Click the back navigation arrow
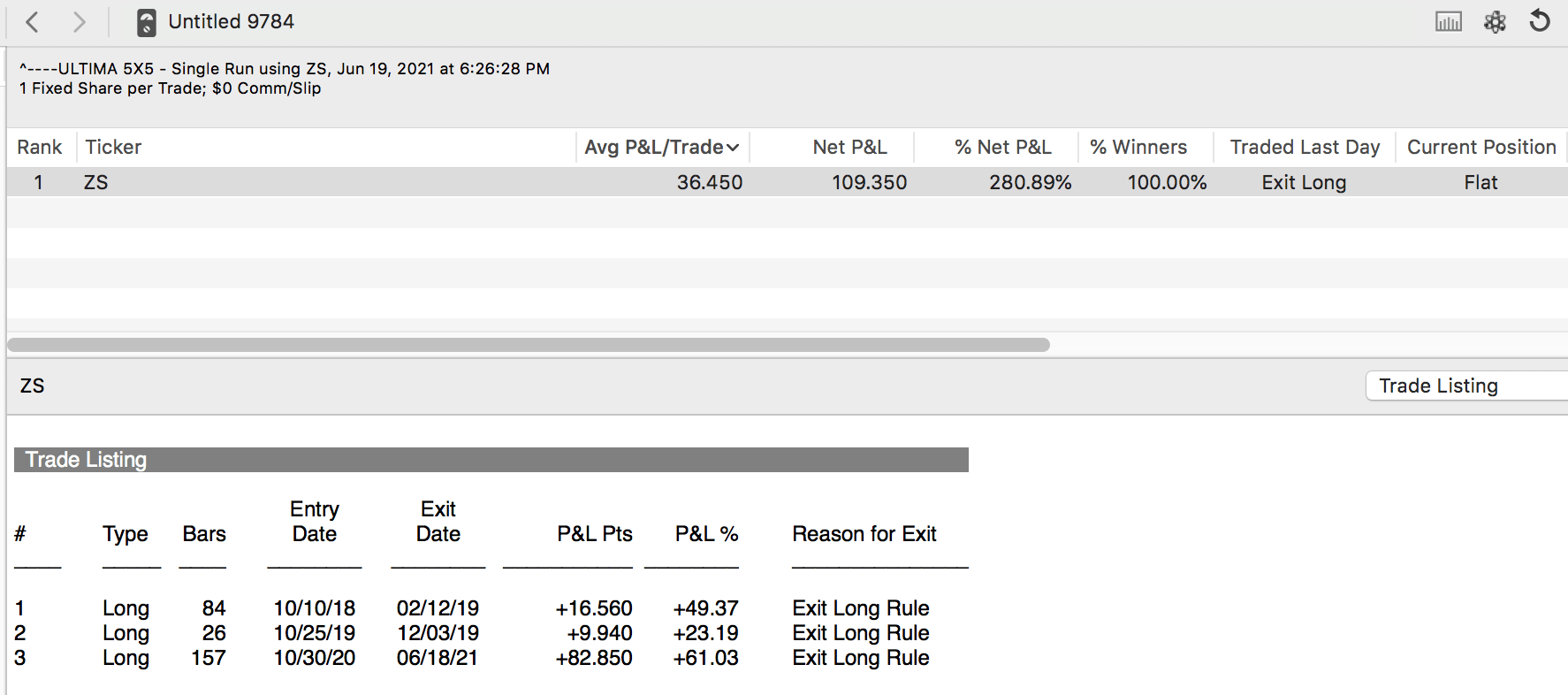This screenshot has width=1568, height=695. point(33,22)
